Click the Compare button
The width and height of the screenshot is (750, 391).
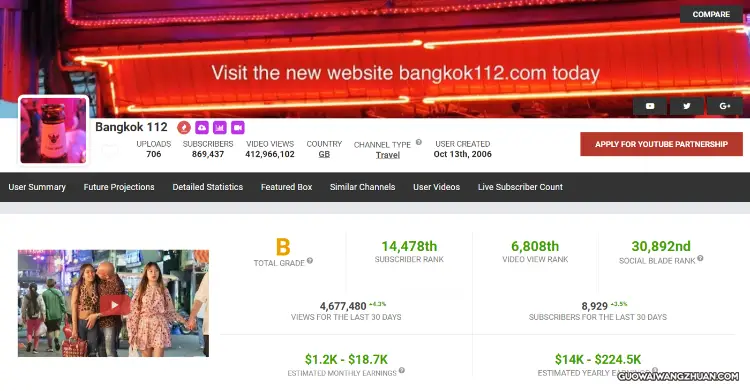tap(711, 14)
